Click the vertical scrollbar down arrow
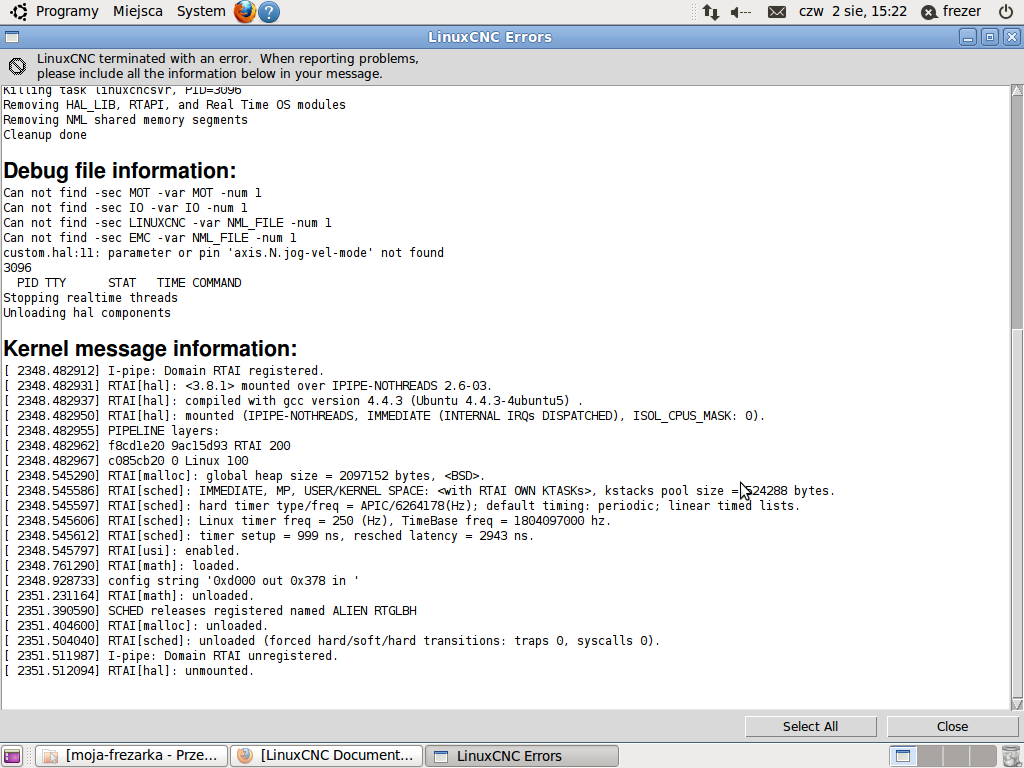 click(x=1017, y=704)
